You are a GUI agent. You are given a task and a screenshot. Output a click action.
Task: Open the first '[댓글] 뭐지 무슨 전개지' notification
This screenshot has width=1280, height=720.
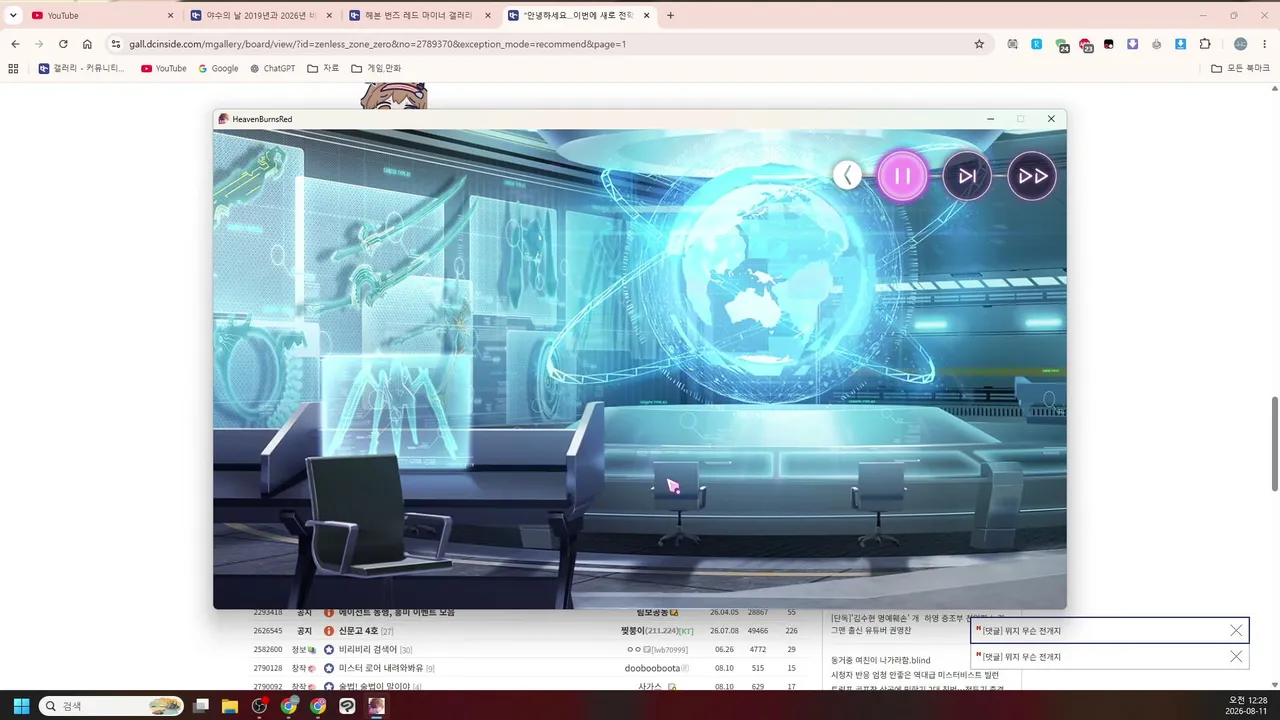(1021, 631)
